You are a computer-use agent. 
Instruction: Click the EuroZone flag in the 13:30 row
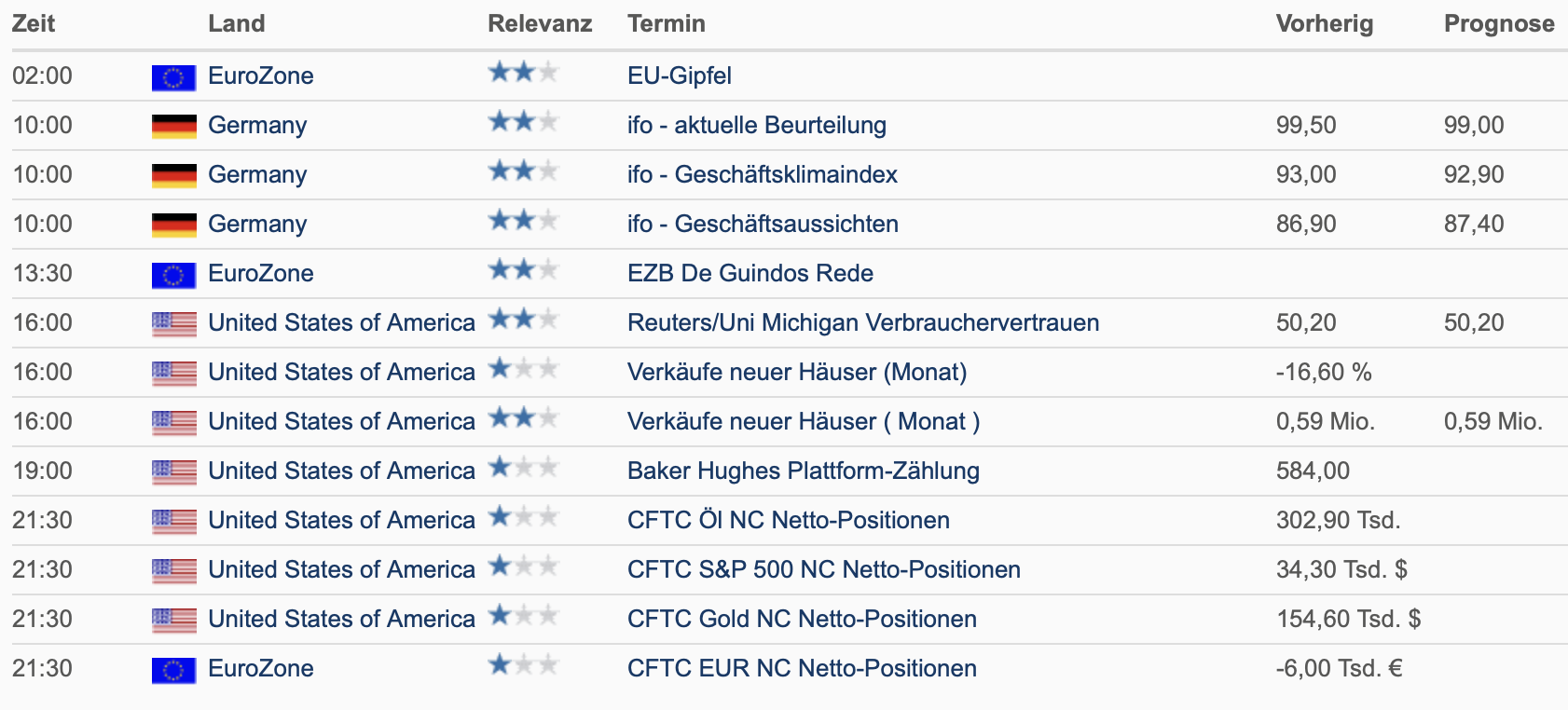pyautogui.click(x=174, y=275)
